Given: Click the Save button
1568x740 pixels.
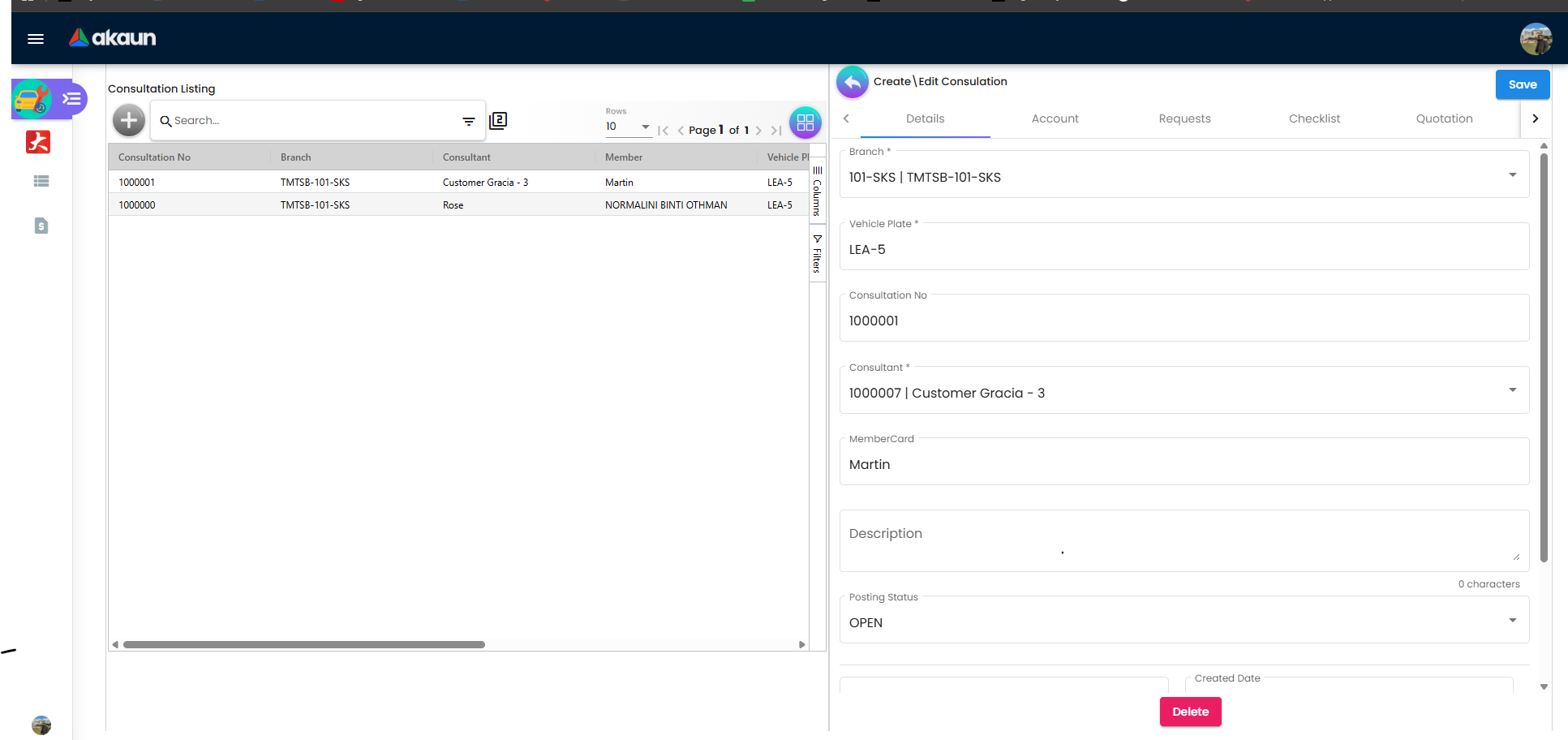Looking at the screenshot, I should 1523,84.
